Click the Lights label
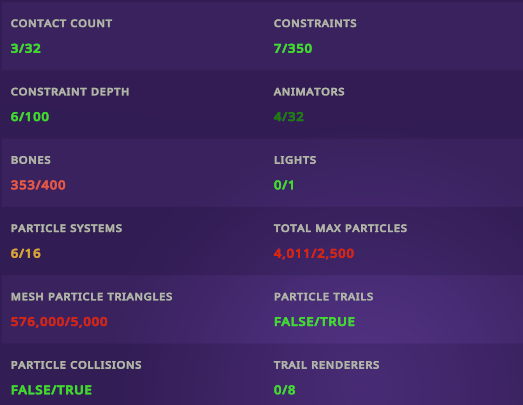523x405 pixels. pos(295,160)
